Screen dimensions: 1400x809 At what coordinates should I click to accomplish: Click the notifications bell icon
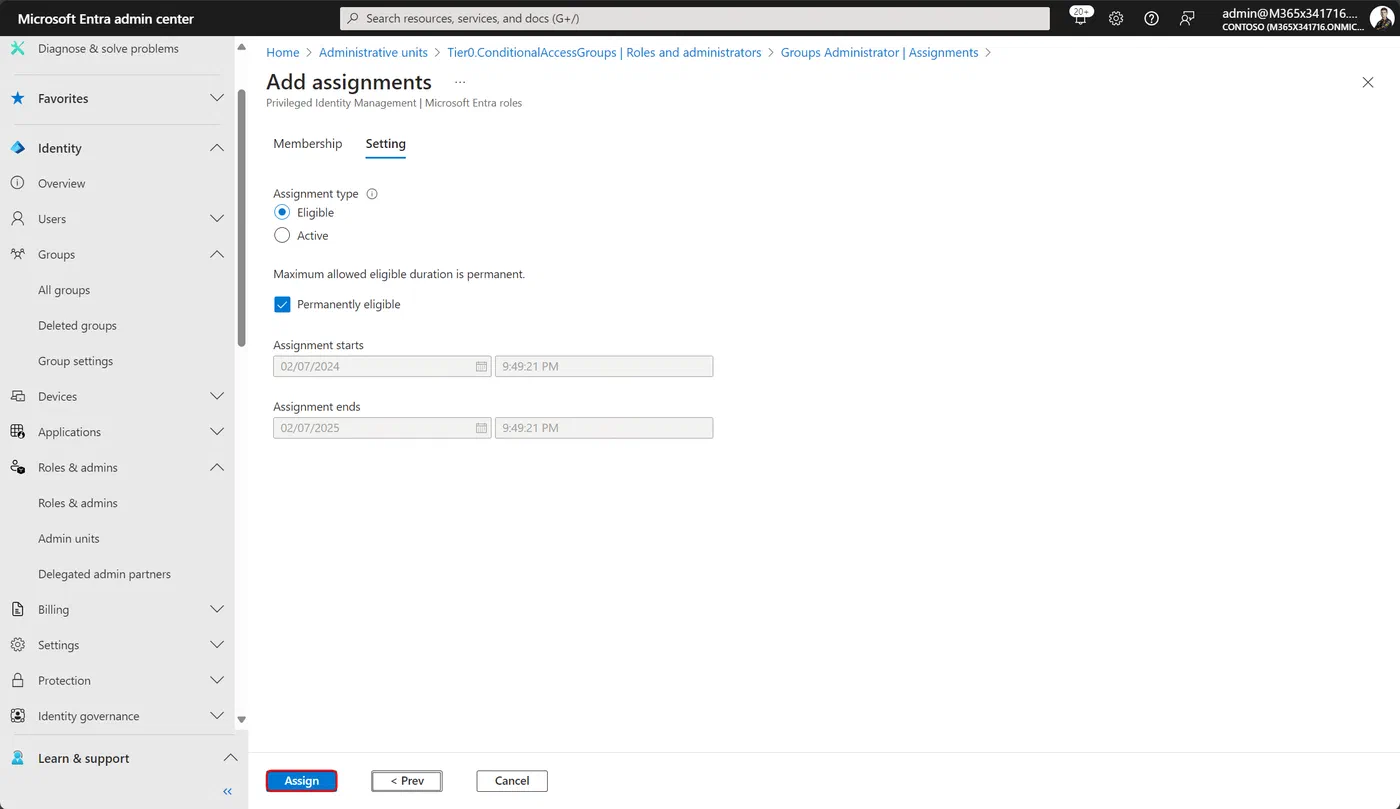pyautogui.click(x=1080, y=18)
